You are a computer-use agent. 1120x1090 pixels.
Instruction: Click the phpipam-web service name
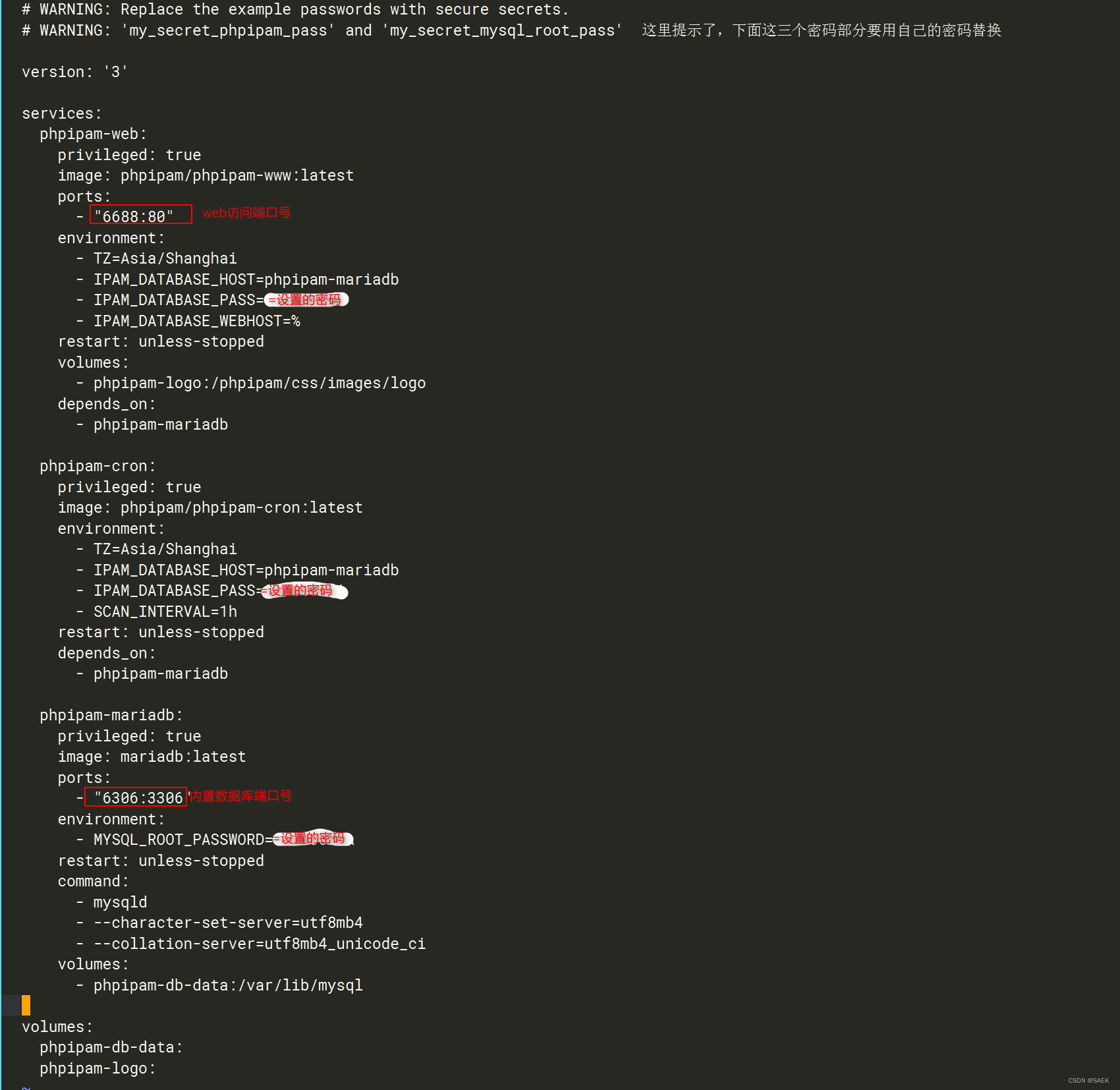point(91,133)
